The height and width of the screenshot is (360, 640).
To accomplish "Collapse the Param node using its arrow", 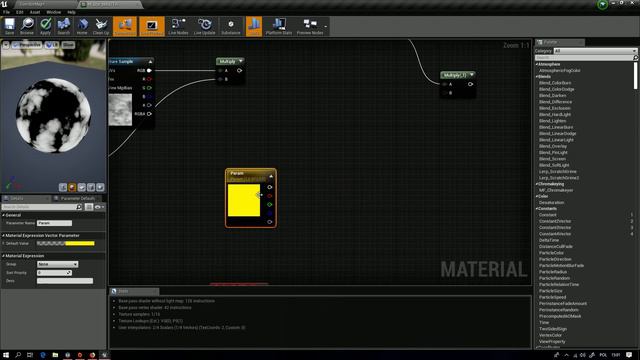I will (271, 176).
